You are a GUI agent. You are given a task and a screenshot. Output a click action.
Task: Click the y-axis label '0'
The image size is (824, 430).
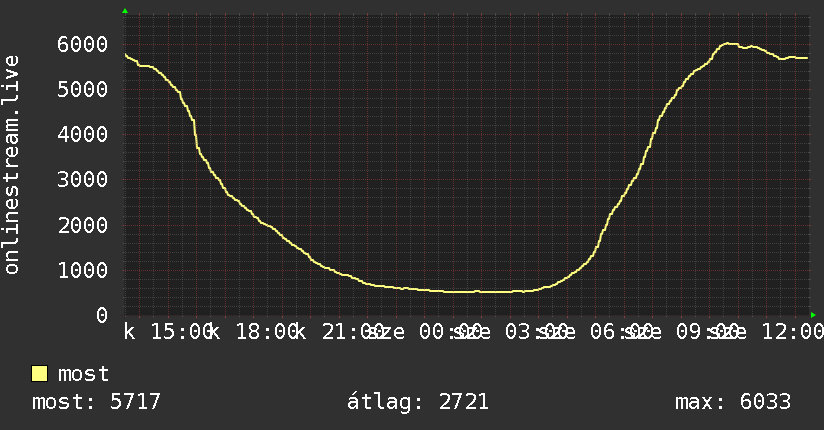coord(102,315)
